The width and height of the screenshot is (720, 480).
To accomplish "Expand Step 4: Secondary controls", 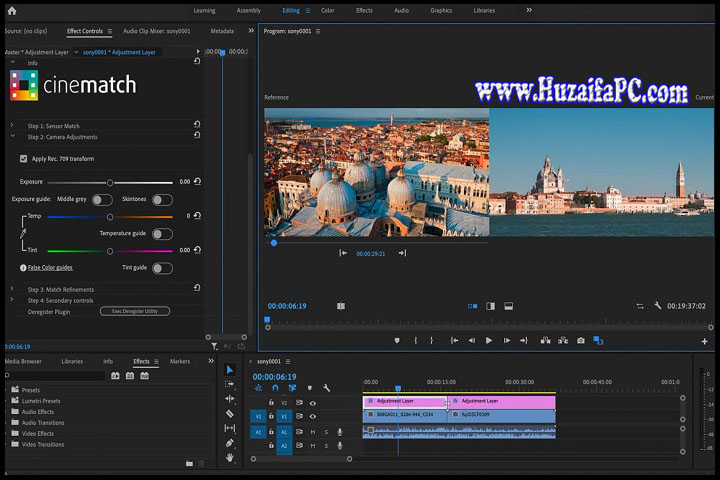I will pyautogui.click(x=12, y=300).
